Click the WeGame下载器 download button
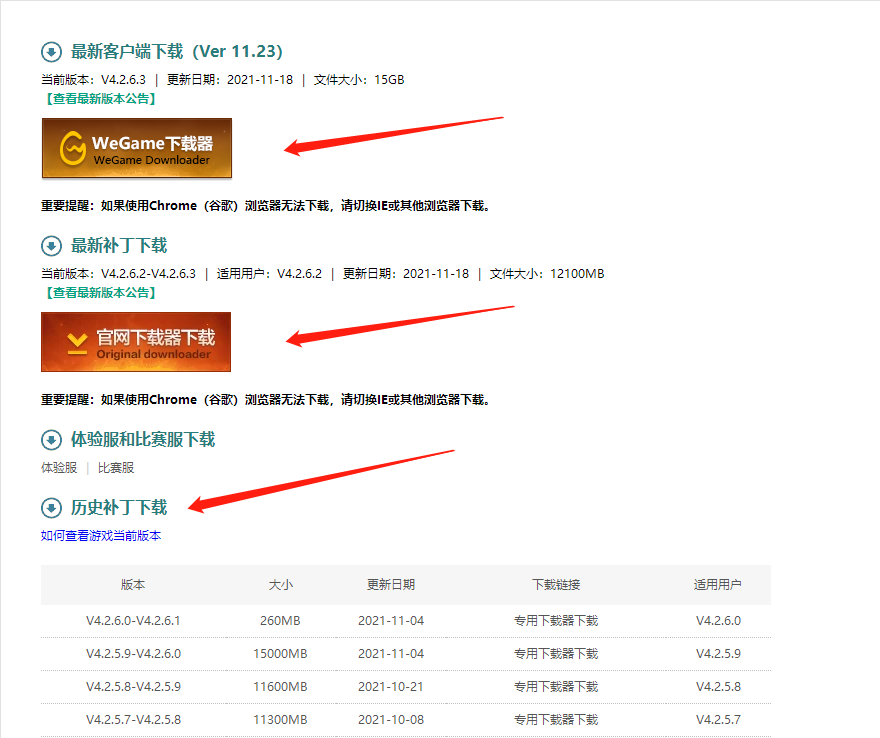 (x=137, y=148)
